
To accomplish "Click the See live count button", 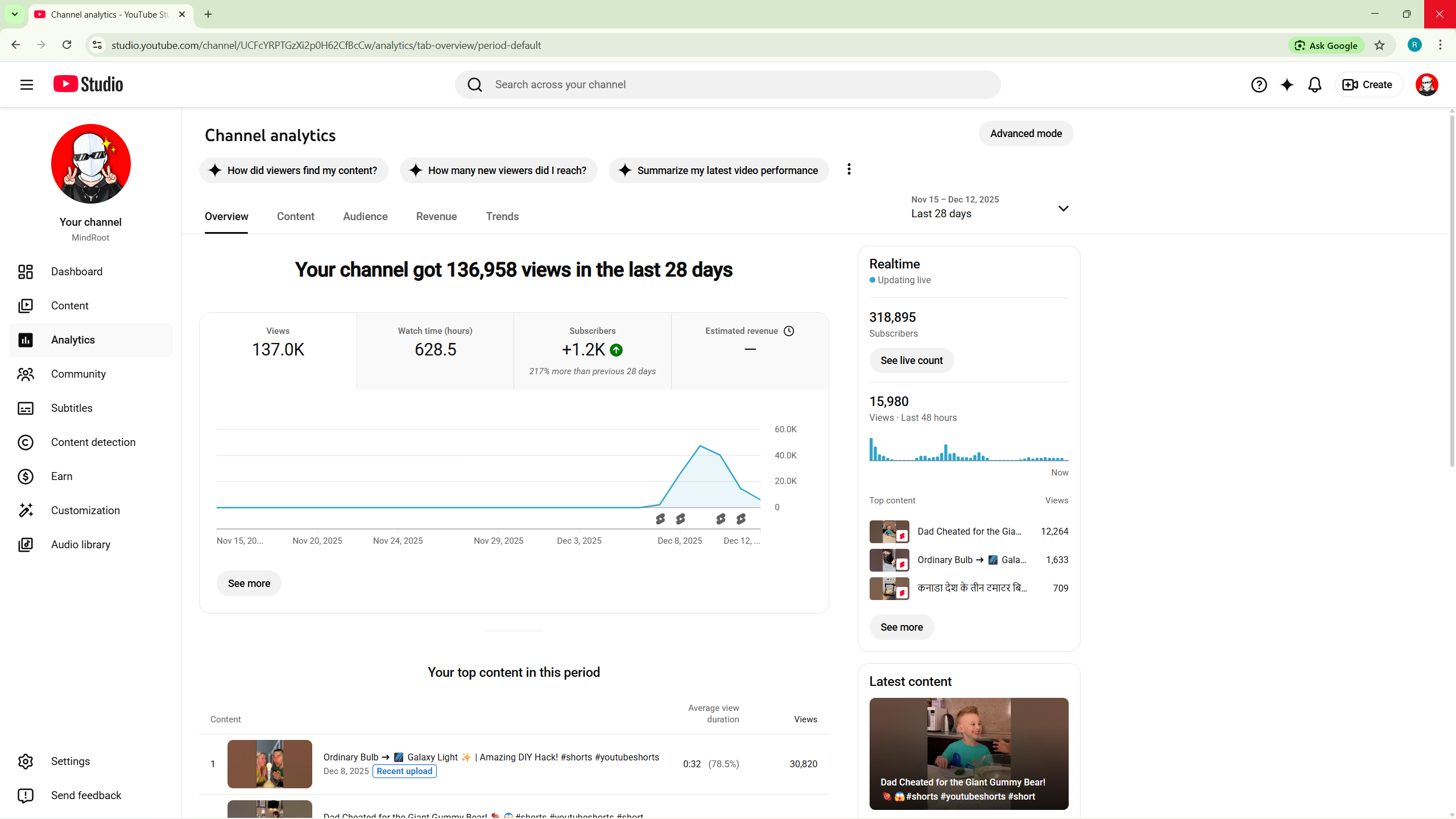I will (911, 361).
